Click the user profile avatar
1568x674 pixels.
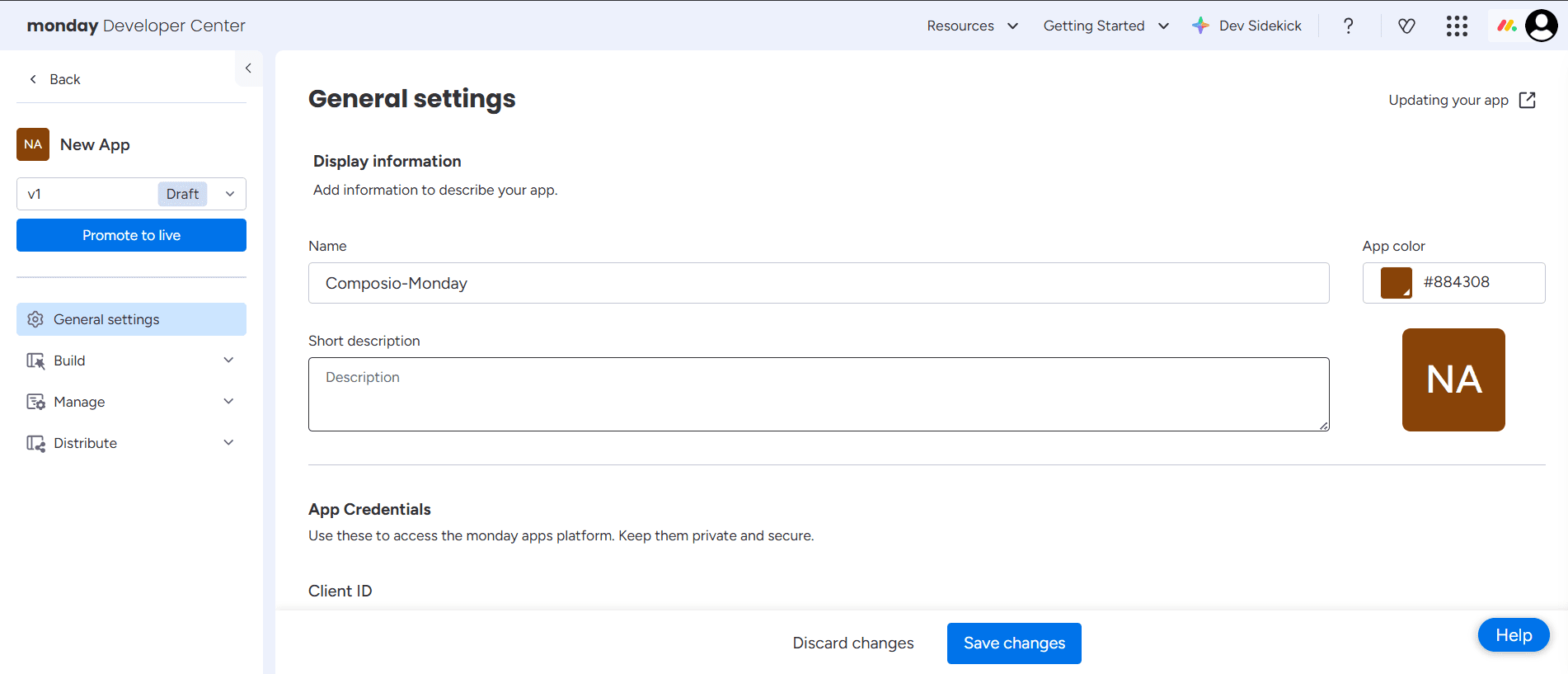1541,26
